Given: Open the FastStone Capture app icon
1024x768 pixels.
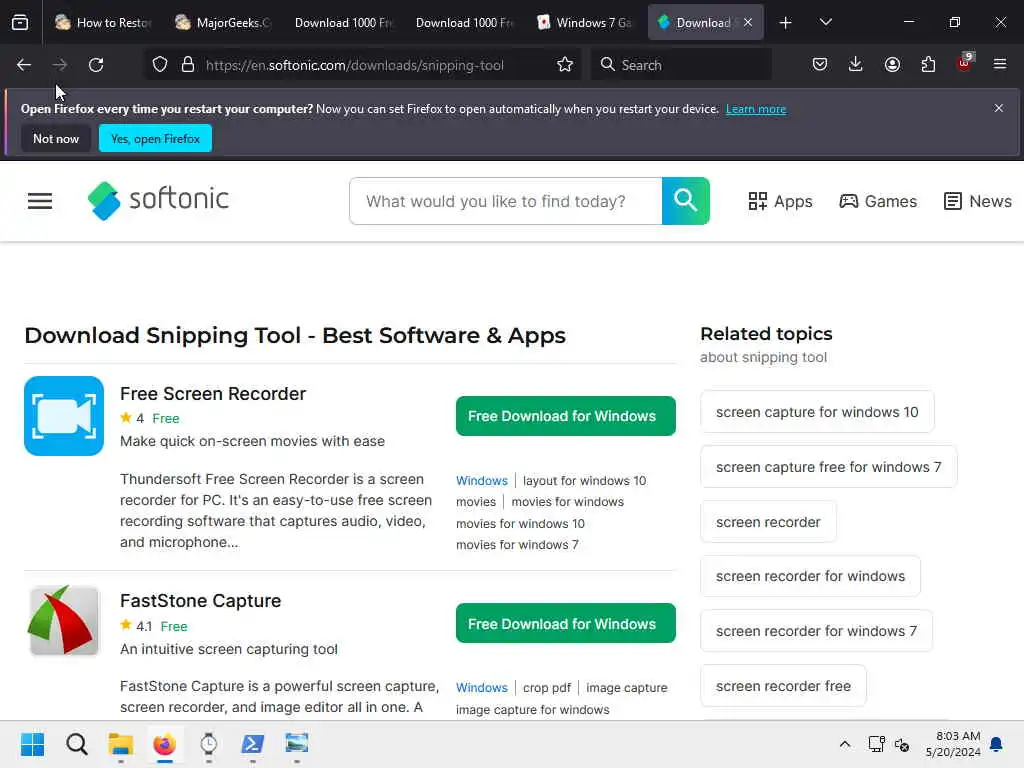Looking at the screenshot, I should 64,621.
